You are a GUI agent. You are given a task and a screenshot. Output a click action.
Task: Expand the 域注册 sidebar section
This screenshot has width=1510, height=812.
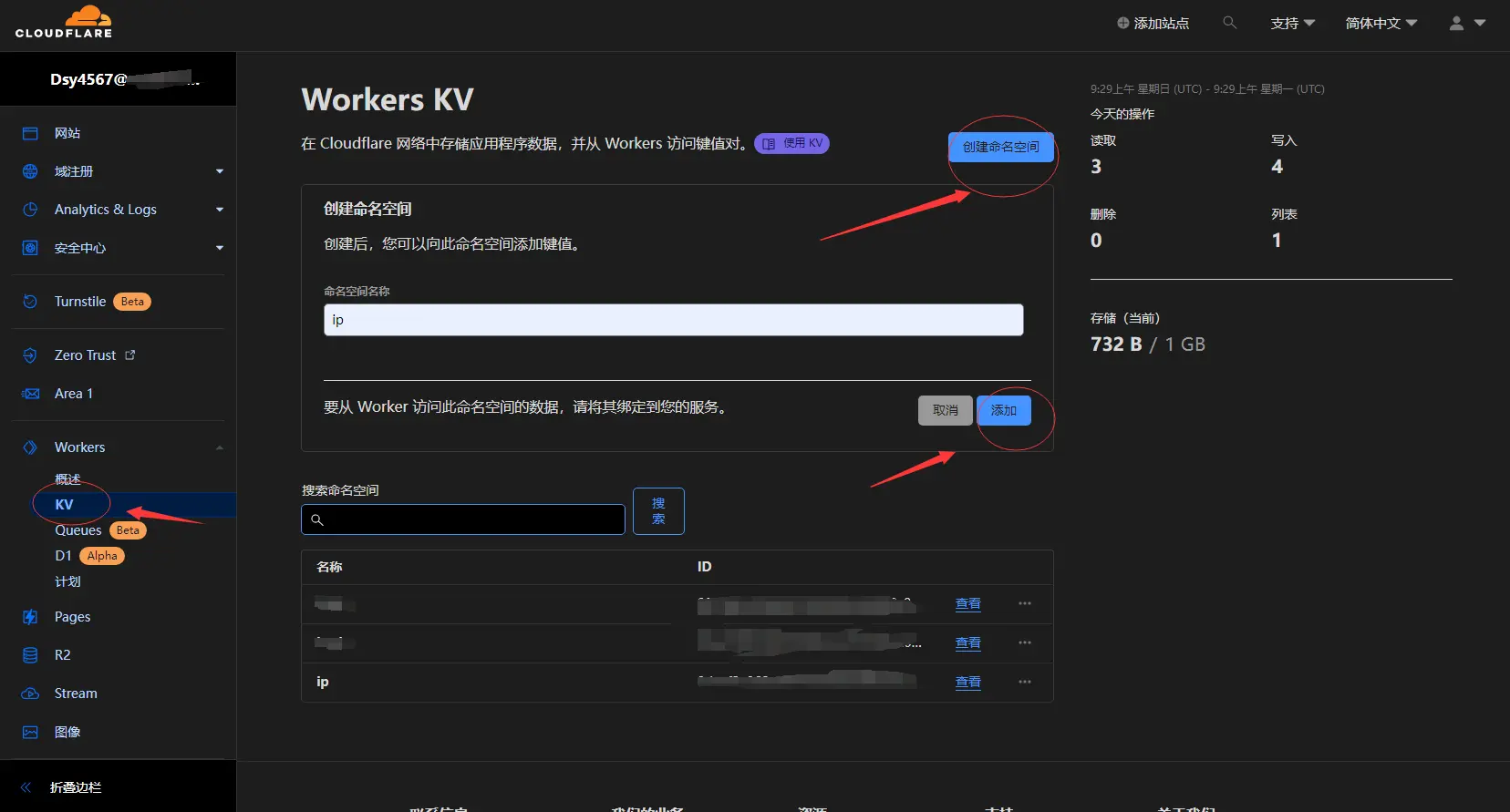tap(219, 171)
